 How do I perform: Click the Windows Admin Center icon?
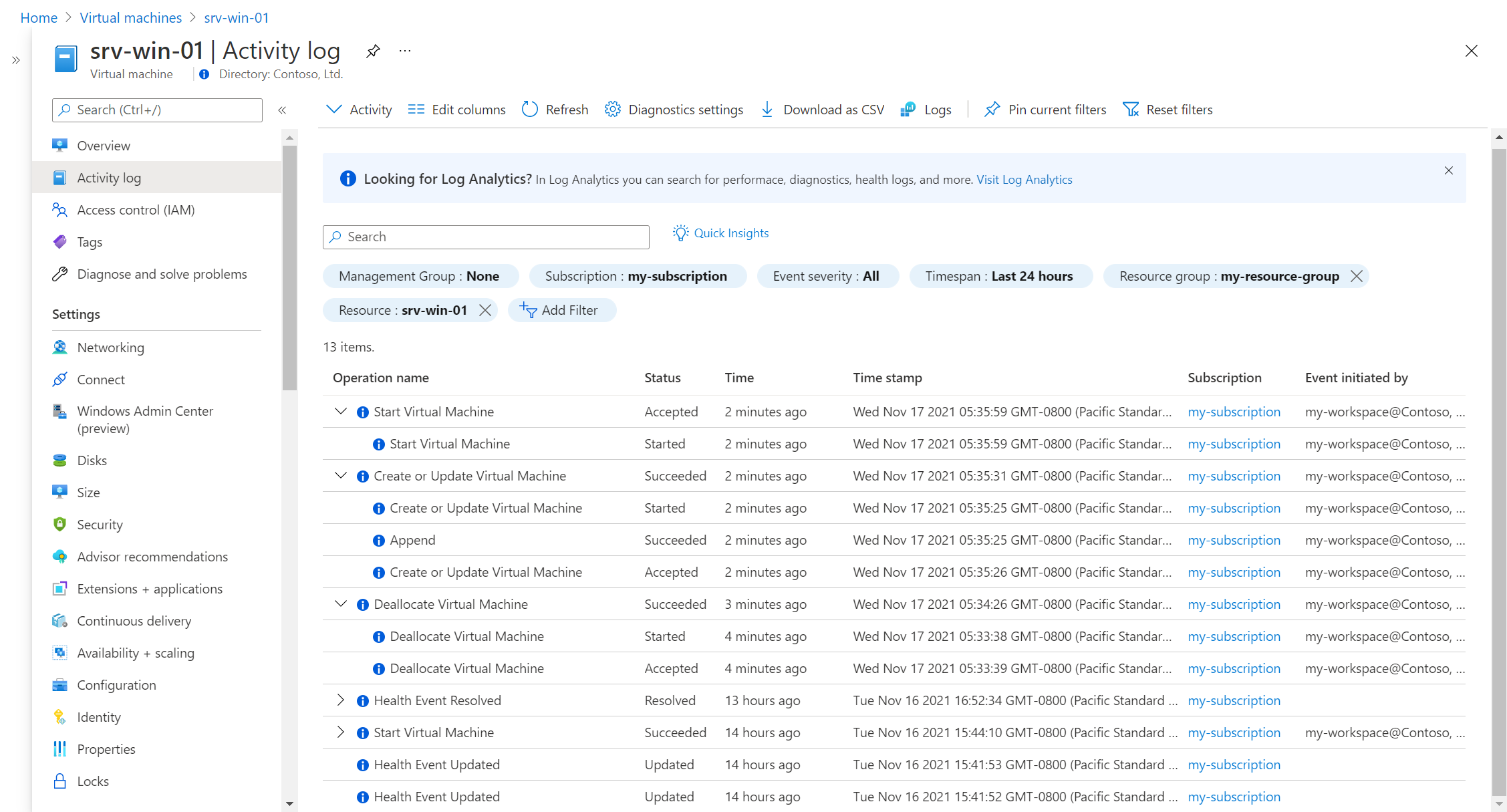point(59,411)
